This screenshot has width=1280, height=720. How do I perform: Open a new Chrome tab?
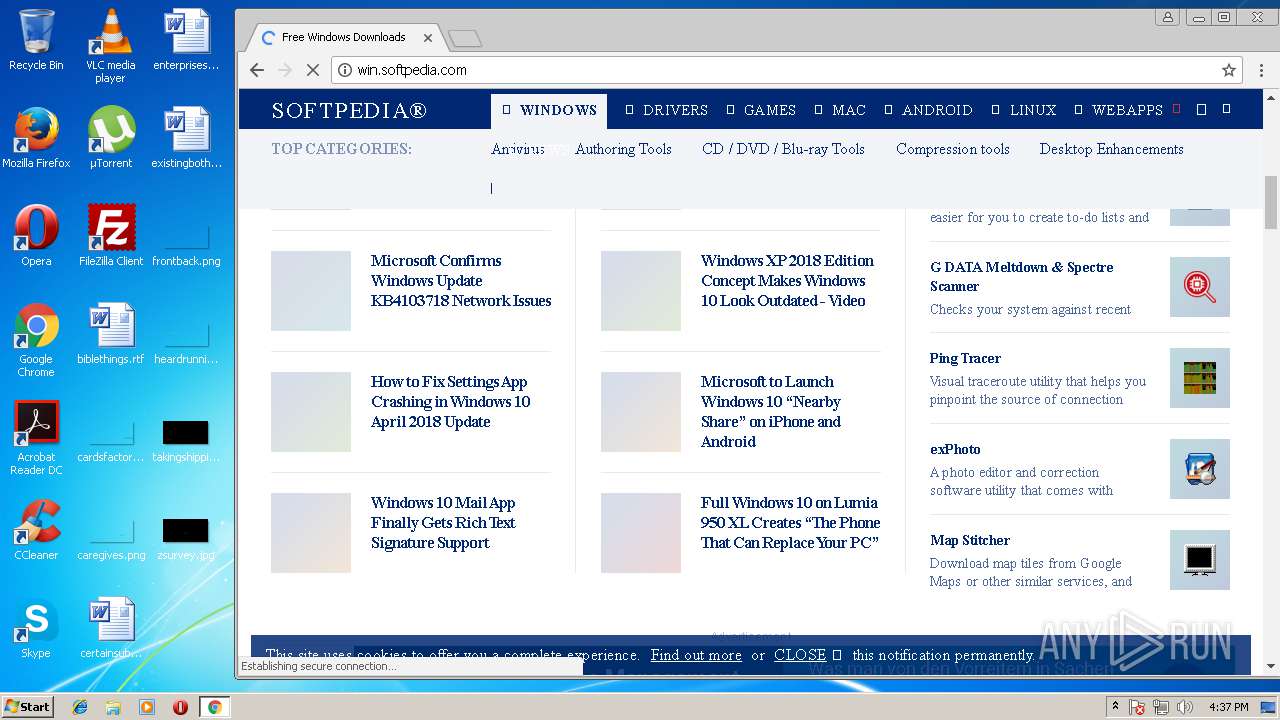point(465,39)
